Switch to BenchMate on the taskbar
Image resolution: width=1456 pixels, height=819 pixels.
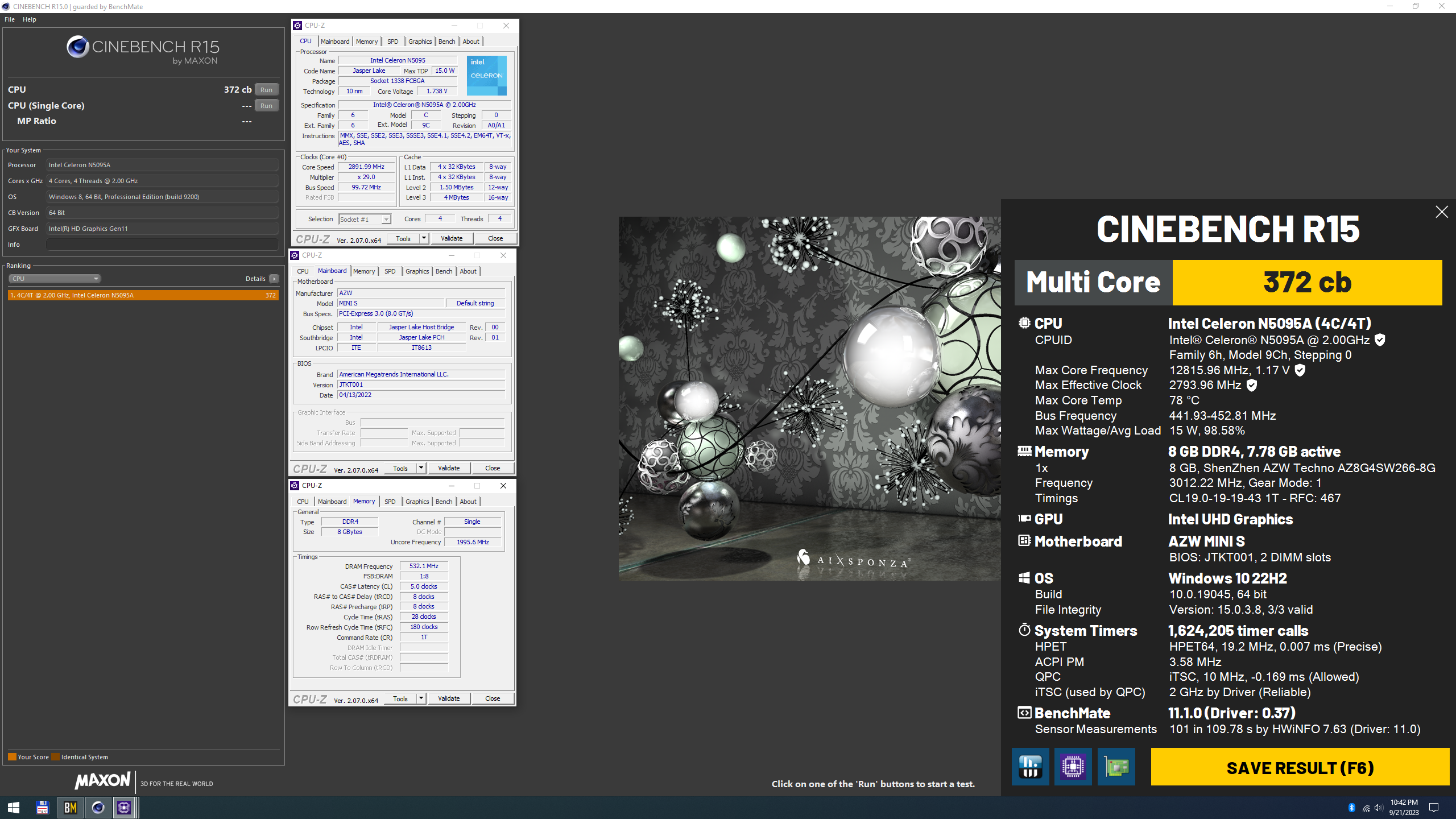(x=71, y=808)
